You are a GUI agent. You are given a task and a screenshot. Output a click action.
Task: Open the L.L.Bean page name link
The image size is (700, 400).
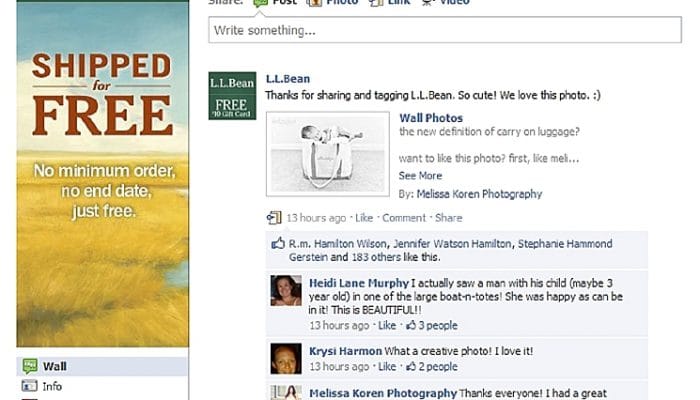[x=288, y=79]
